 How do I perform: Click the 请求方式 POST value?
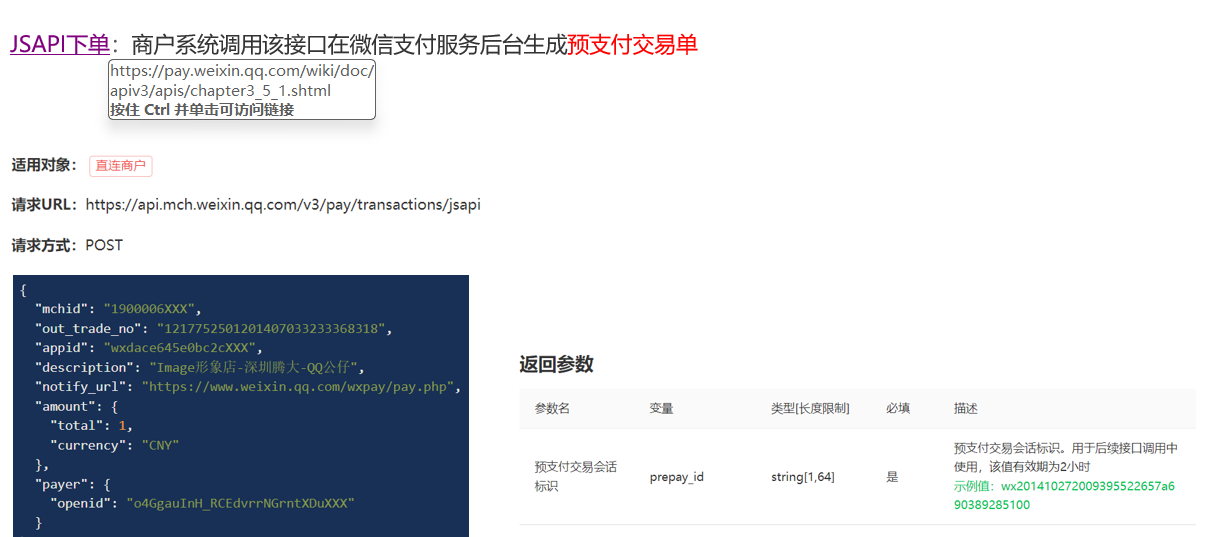[x=104, y=245]
